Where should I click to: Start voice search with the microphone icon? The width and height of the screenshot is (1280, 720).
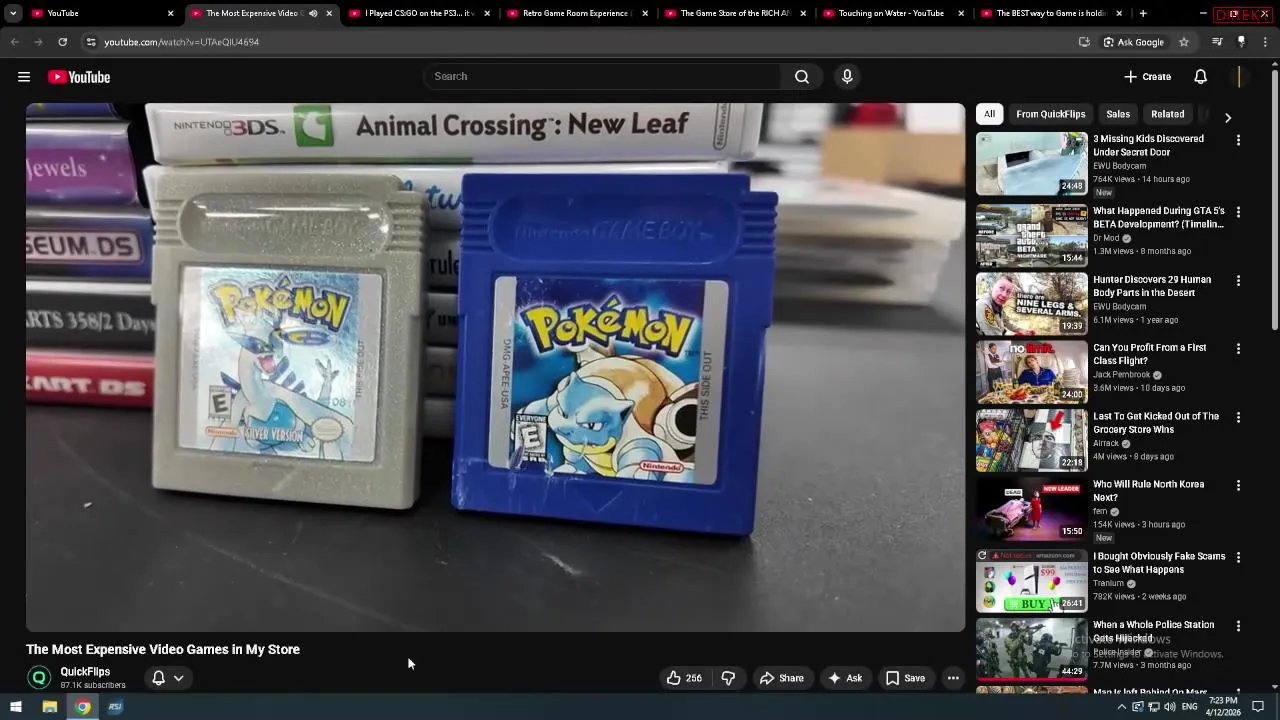click(x=847, y=77)
